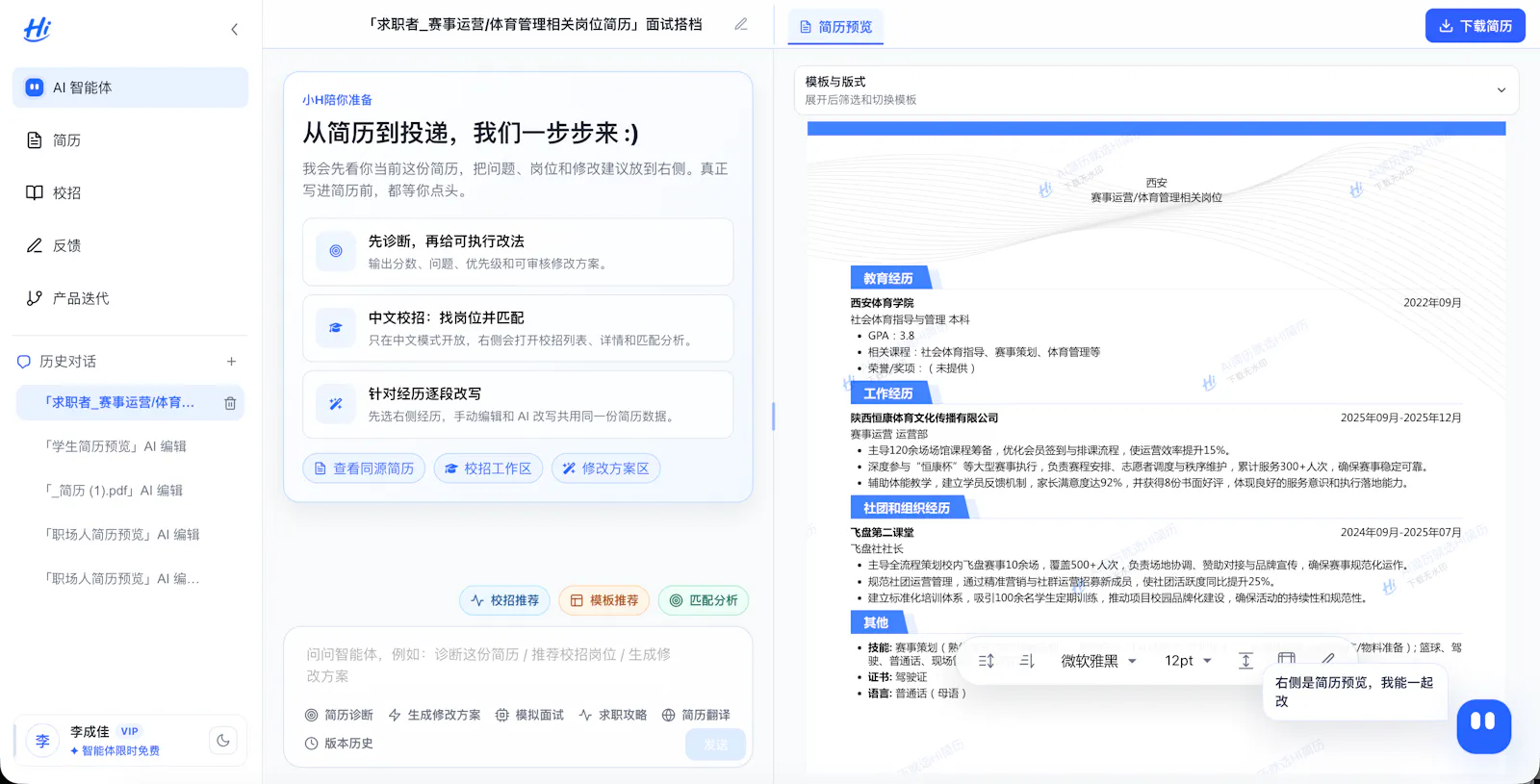Open the 12pt font size dropdown

pos(1188,661)
